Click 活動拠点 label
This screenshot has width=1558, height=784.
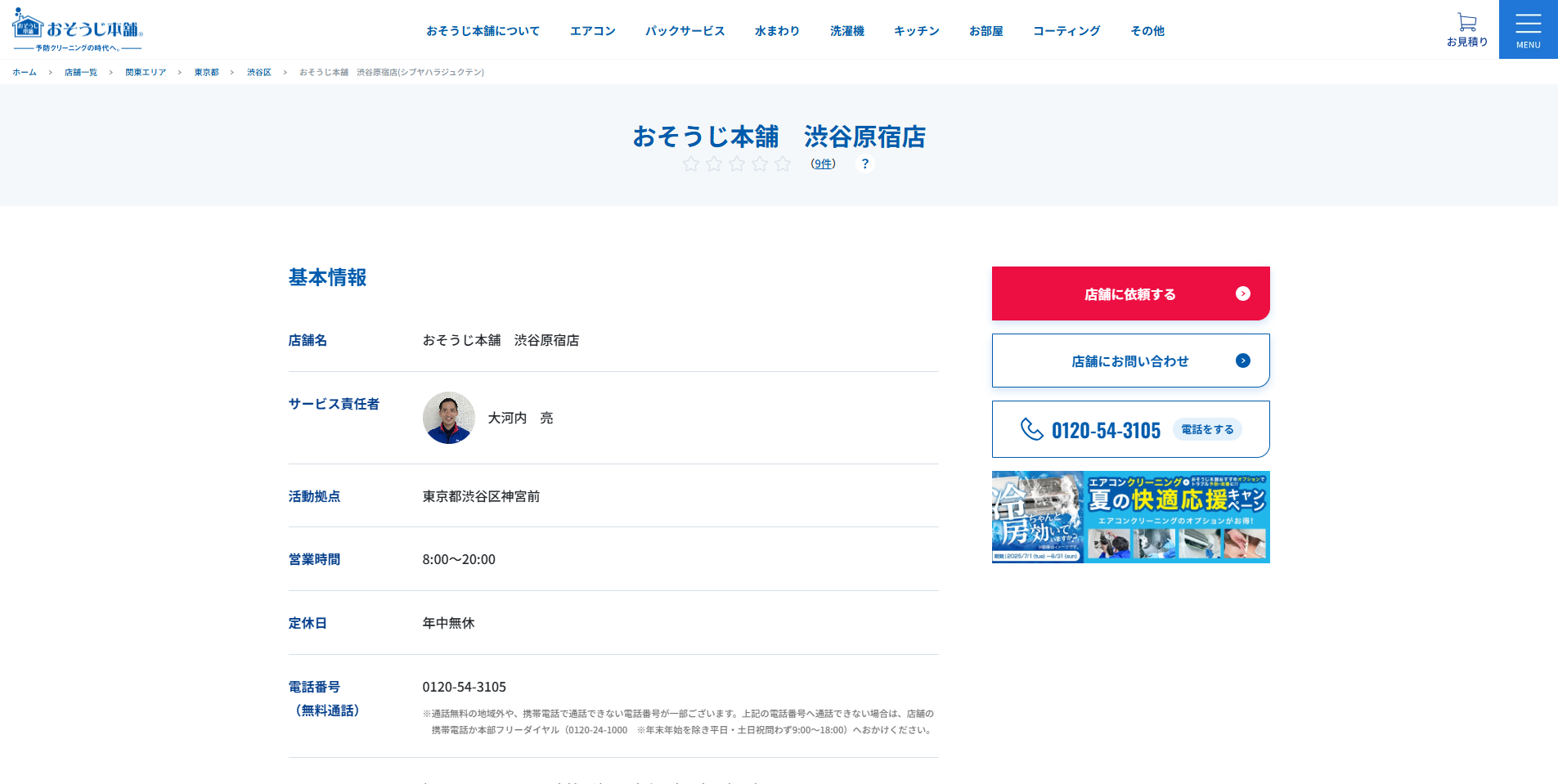[x=314, y=496]
